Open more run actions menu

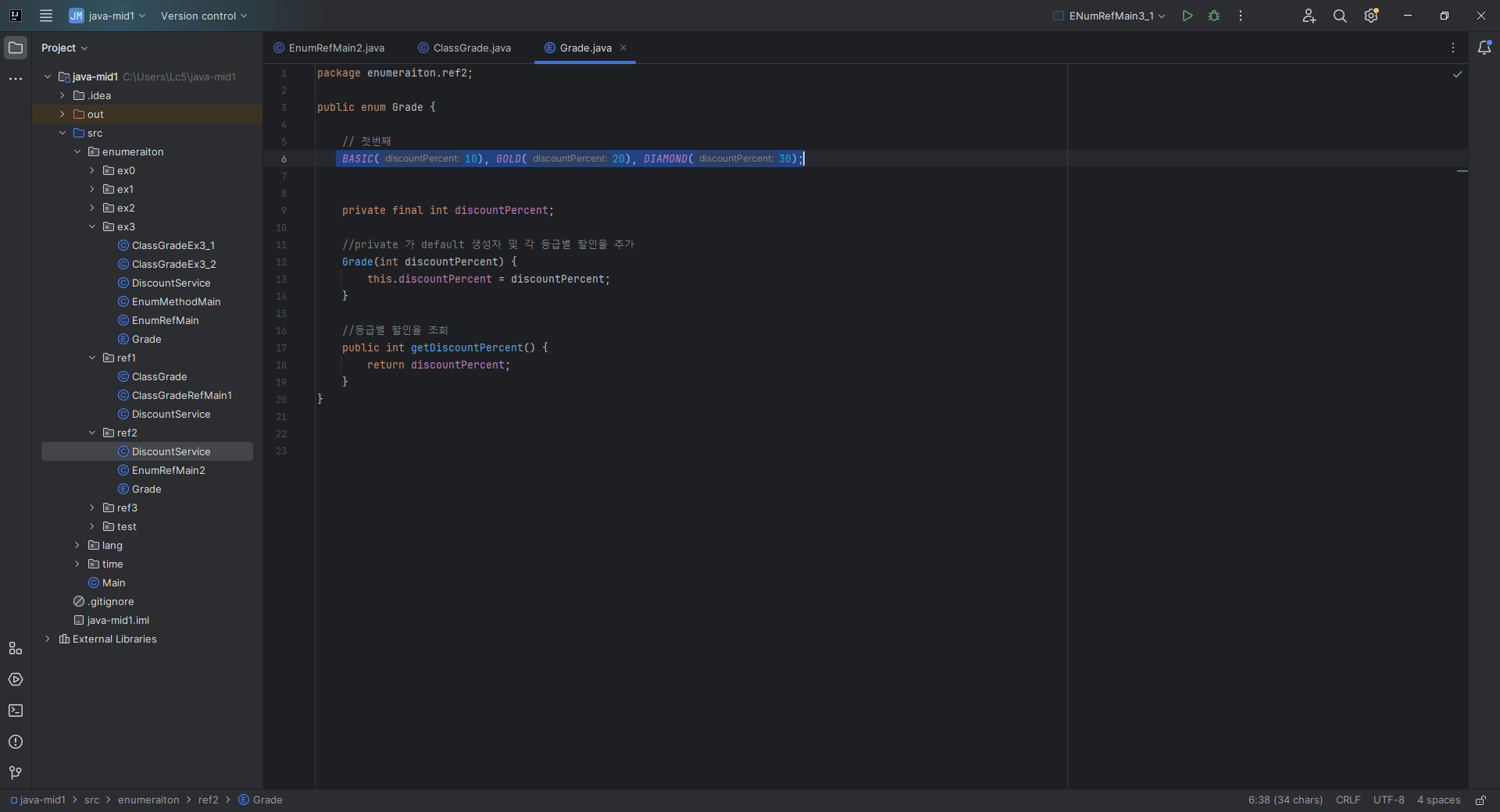pyautogui.click(x=1241, y=16)
